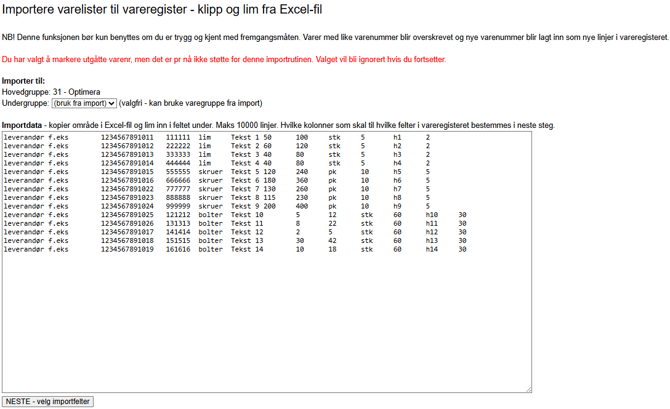Click empty area inside the Importdata text field
This screenshot has height=409, width=670.
265,320
